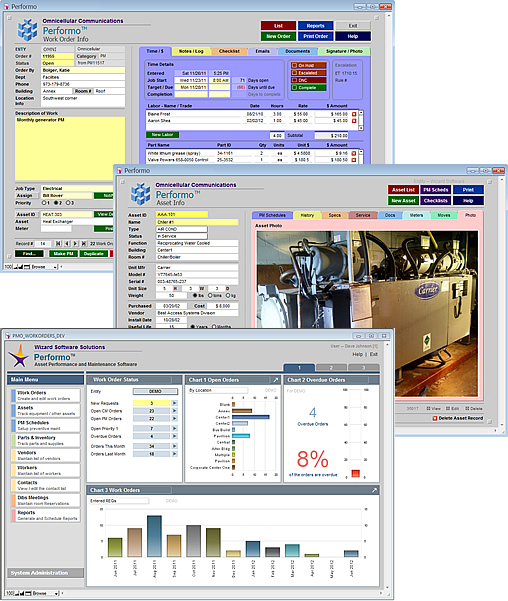Click the Print Order button

[316, 36]
